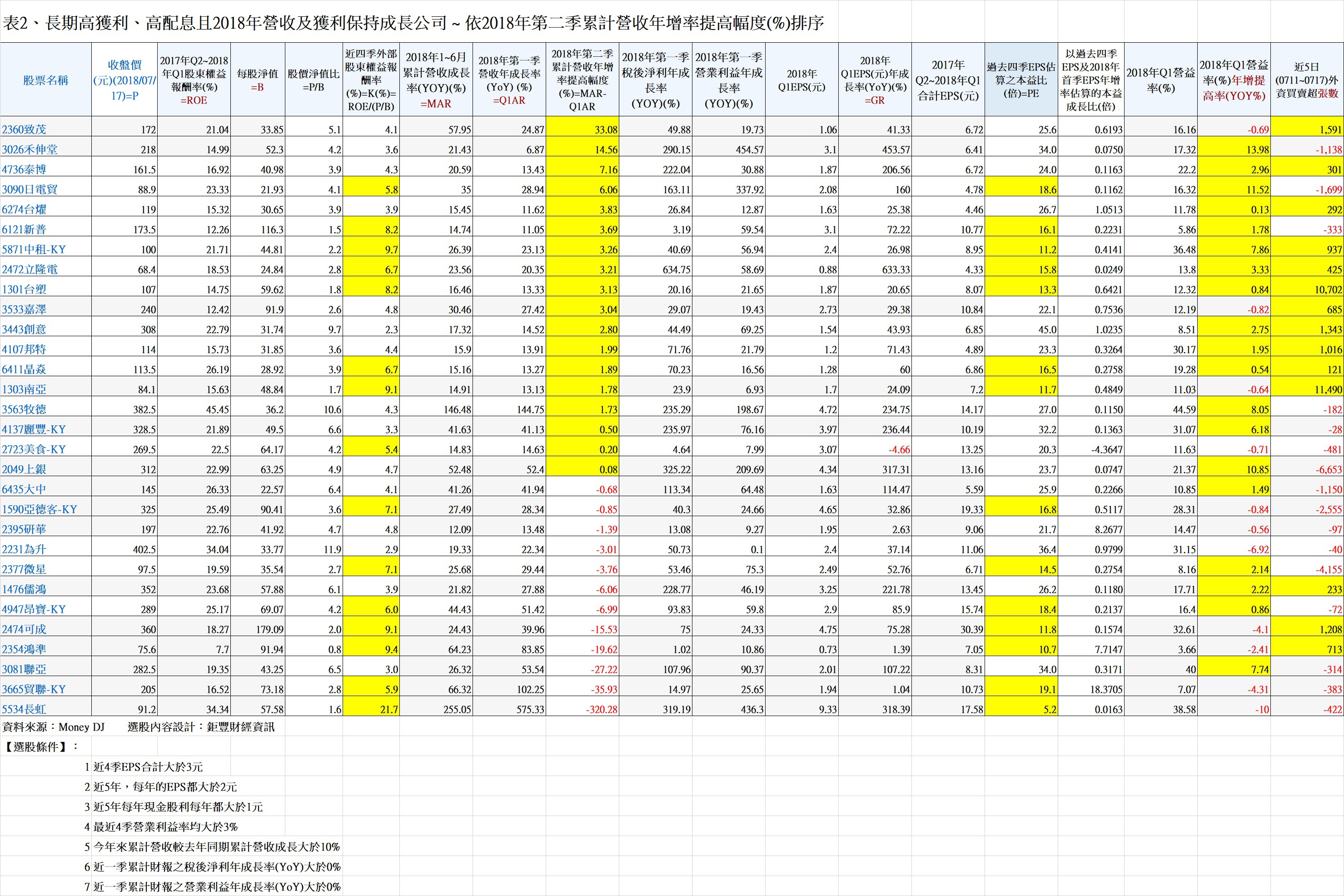Click the 近5日外資買賣超張數 header
Image resolution: width=1344 pixels, height=896 pixels.
(x=1307, y=80)
